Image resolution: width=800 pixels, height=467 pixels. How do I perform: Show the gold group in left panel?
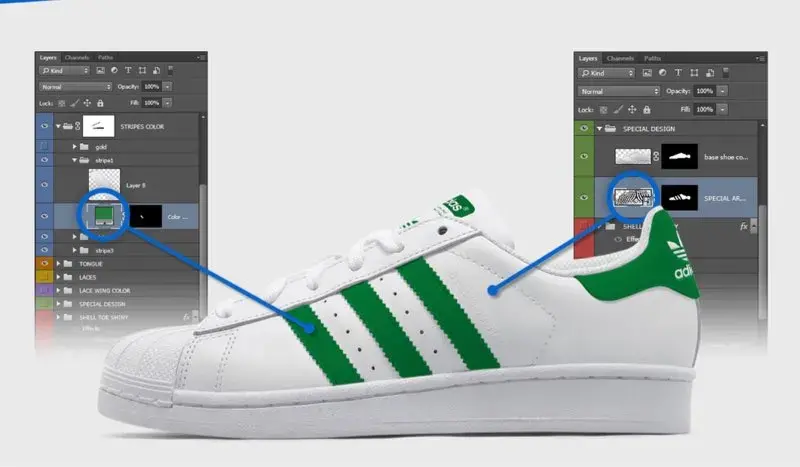point(44,146)
